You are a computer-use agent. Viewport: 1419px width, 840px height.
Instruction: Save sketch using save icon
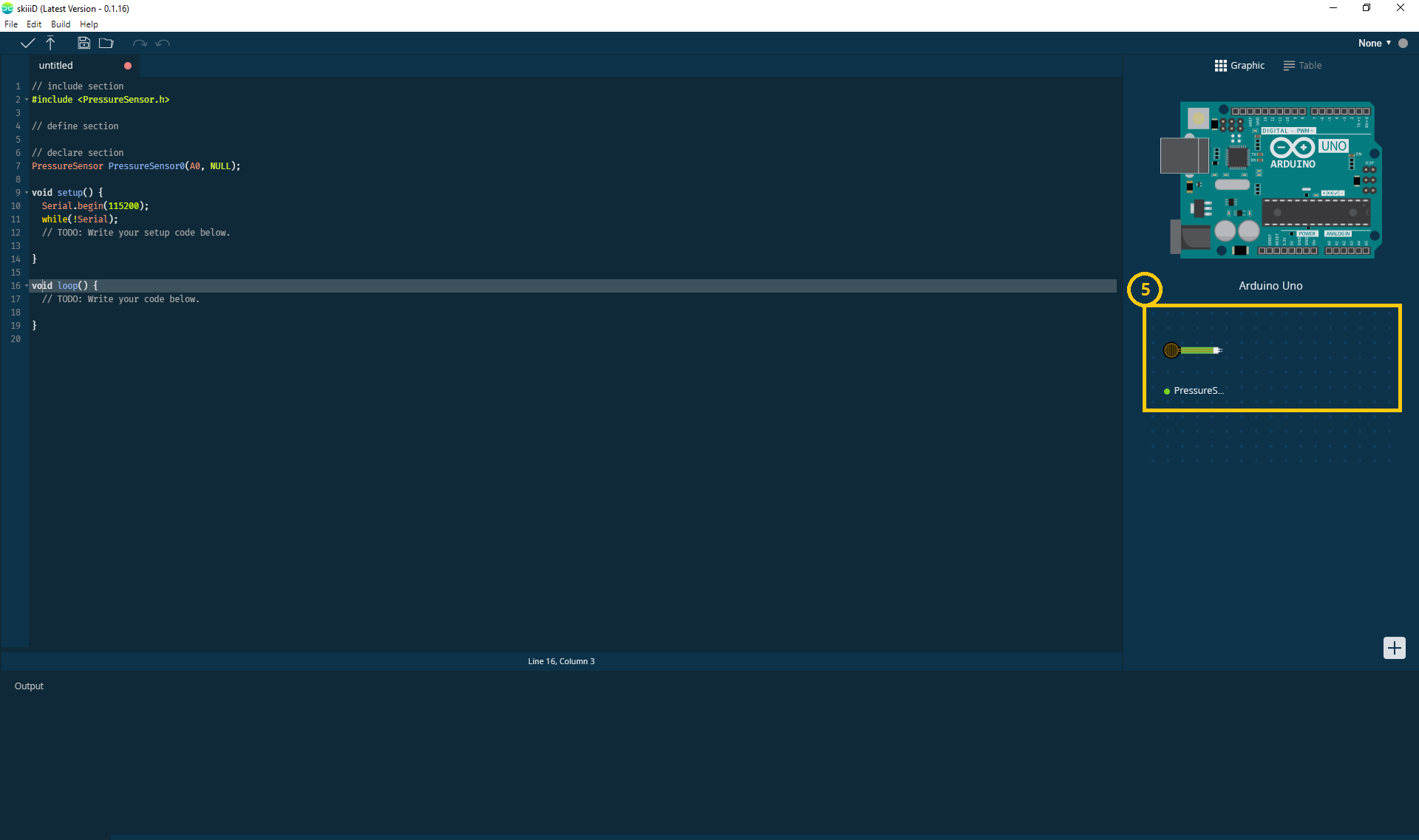(83, 43)
